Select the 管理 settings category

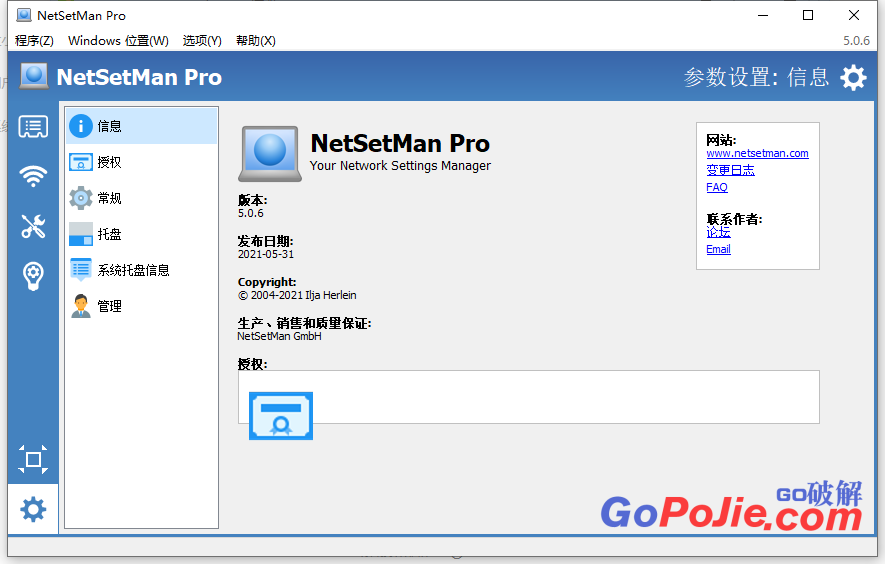pyautogui.click(x=141, y=306)
